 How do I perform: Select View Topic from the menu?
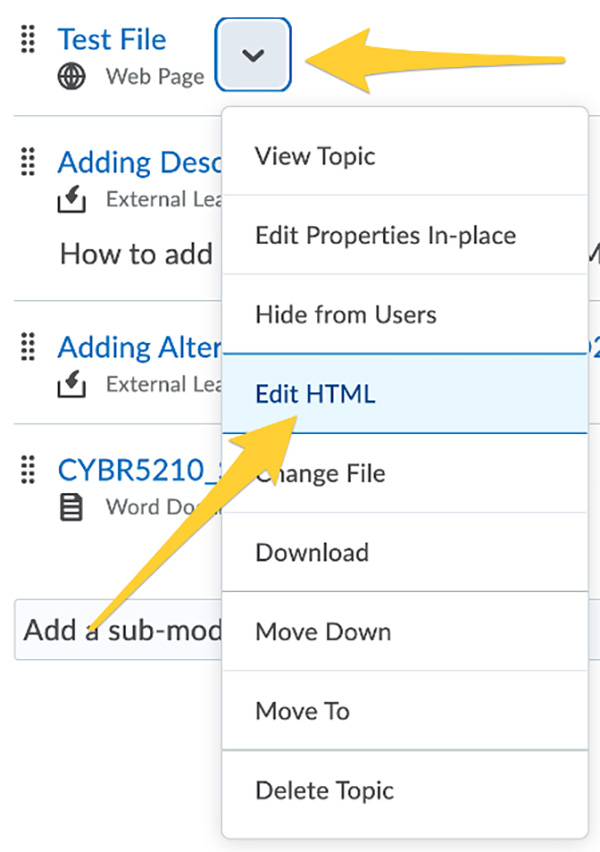pos(315,156)
